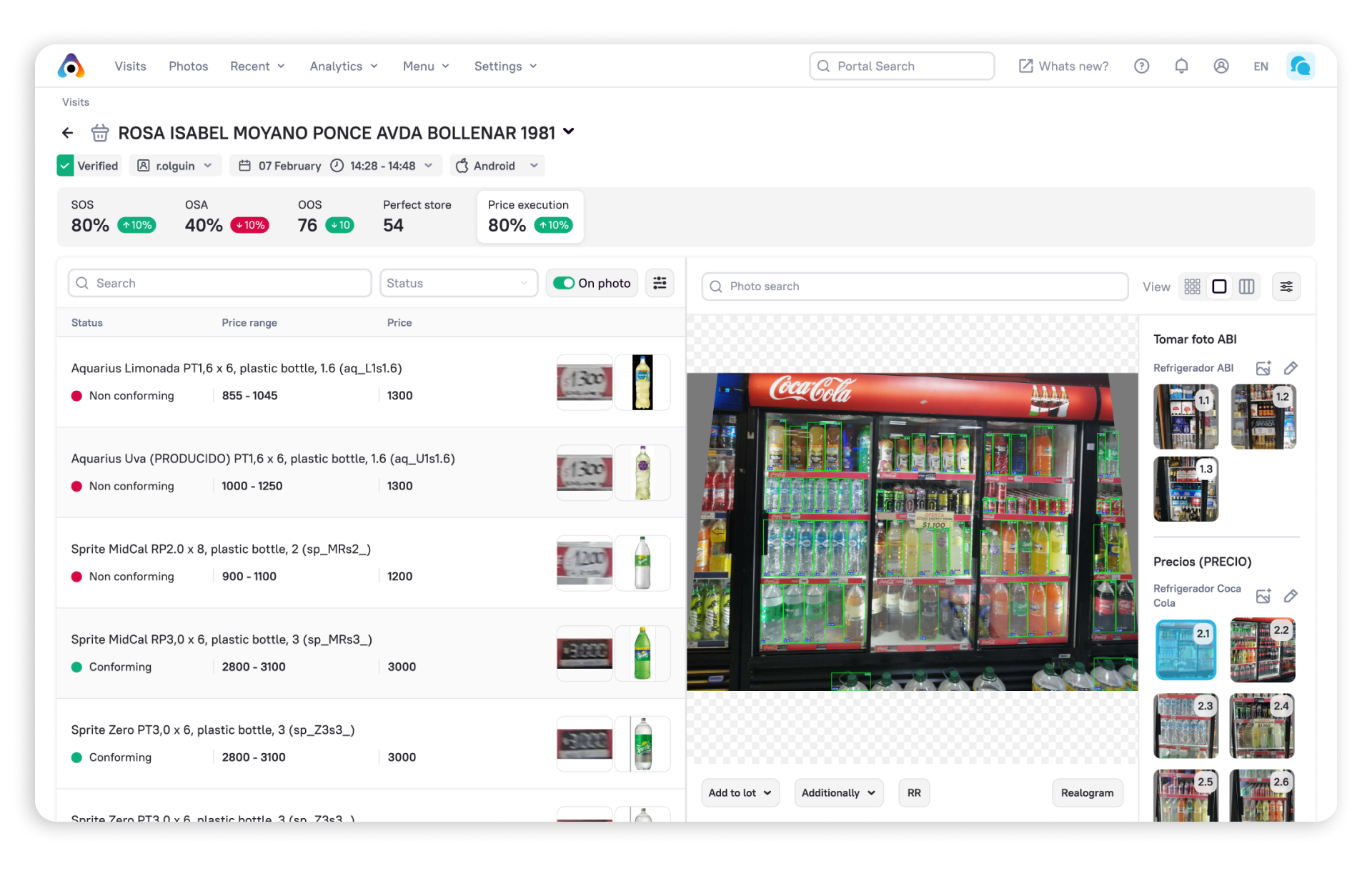1372x876 pixels.
Task: Switch to grid view of photos
Action: [1192, 287]
